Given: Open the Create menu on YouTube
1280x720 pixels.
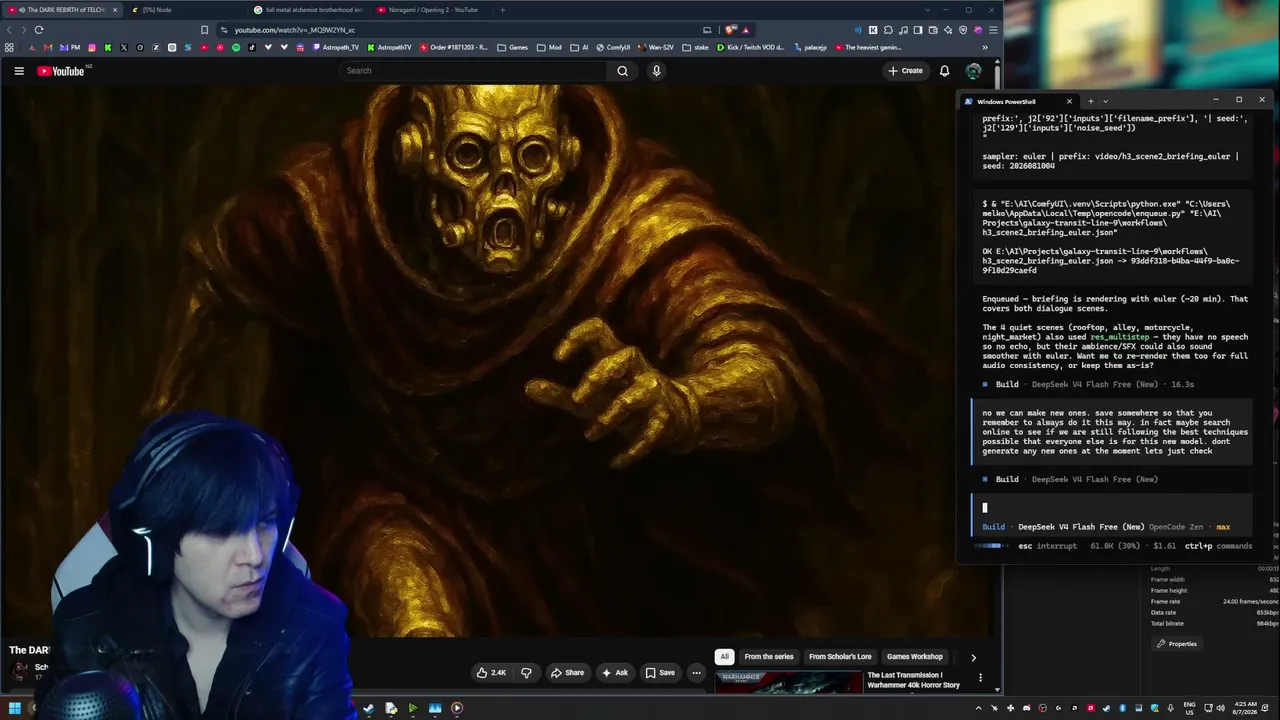Looking at the screenshot, I should [905, 71].
